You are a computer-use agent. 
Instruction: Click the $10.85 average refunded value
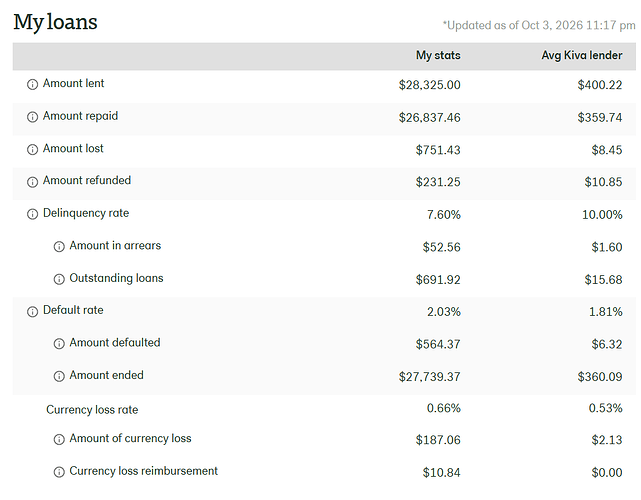click(x=603, y=182)
